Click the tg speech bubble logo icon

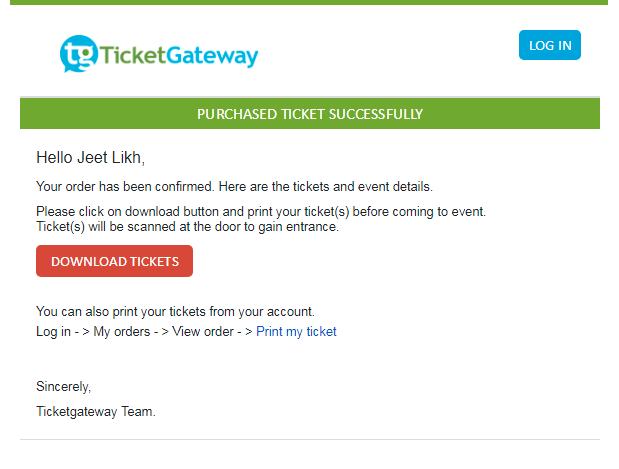click(x=79, y=54)
